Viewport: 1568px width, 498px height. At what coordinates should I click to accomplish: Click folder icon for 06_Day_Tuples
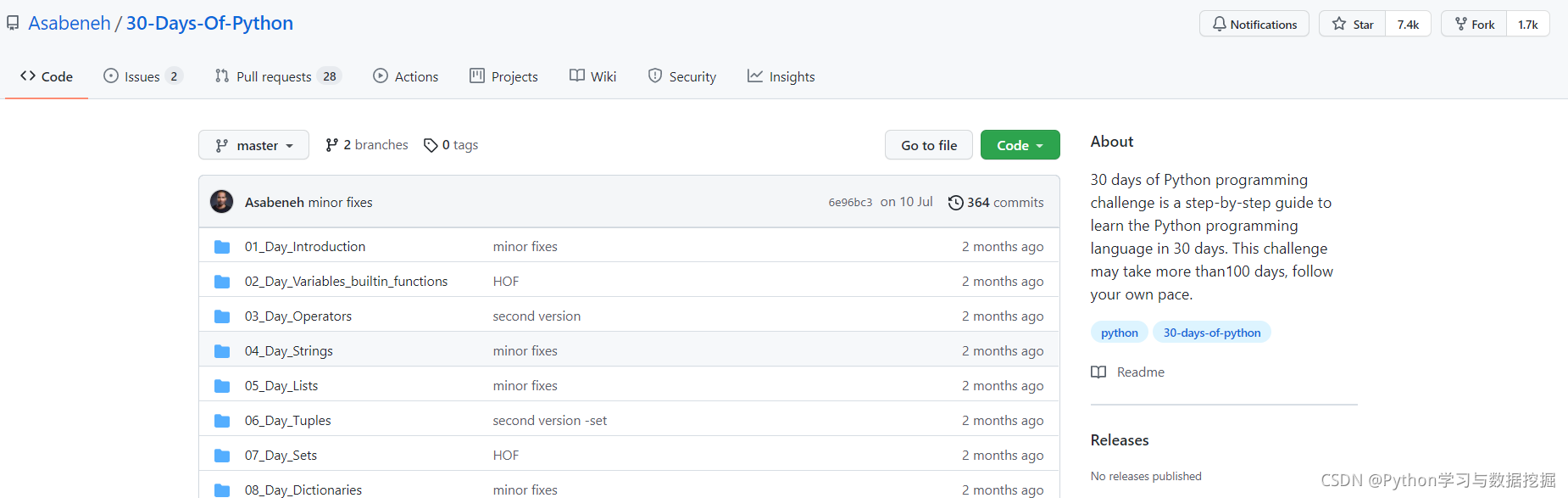[222, 421]
